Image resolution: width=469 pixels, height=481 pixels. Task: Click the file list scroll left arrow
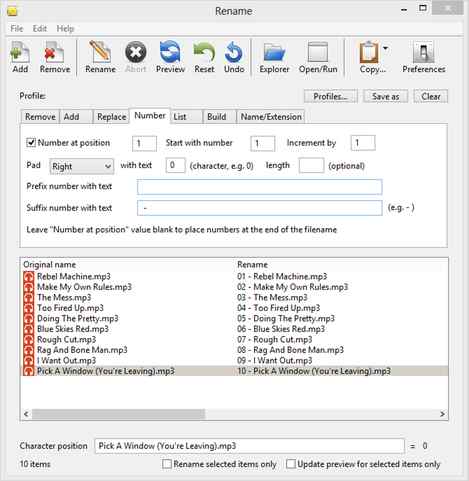(26, 414)
